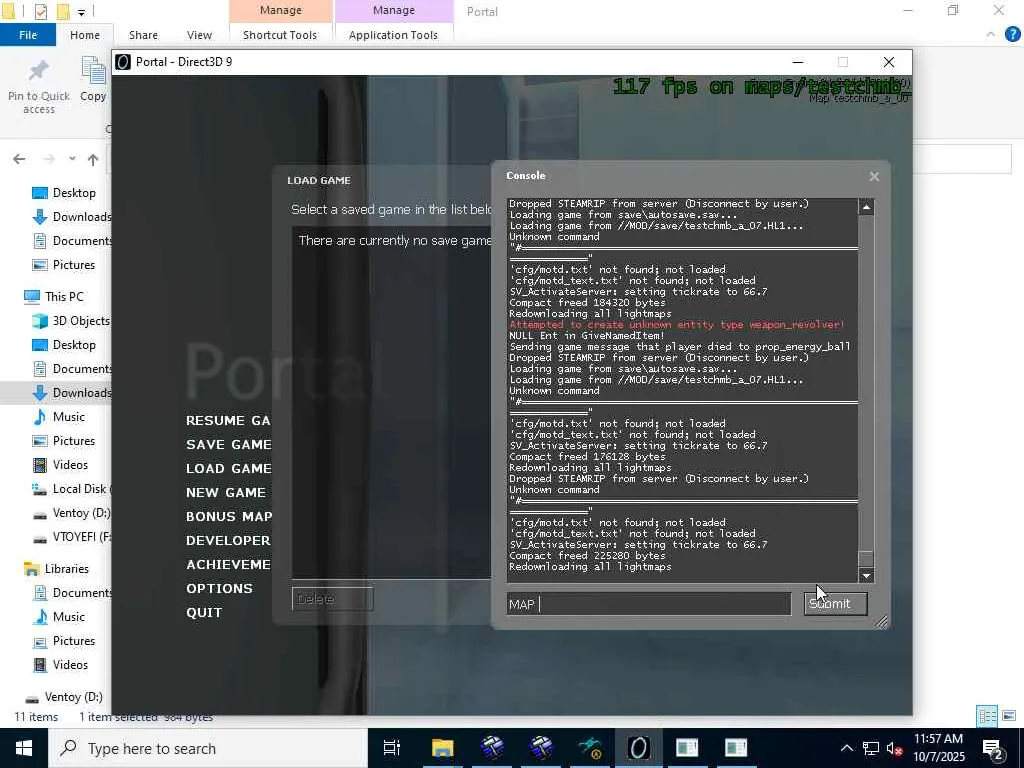Click the Copy icon in File Explorer ribbon

93,71
